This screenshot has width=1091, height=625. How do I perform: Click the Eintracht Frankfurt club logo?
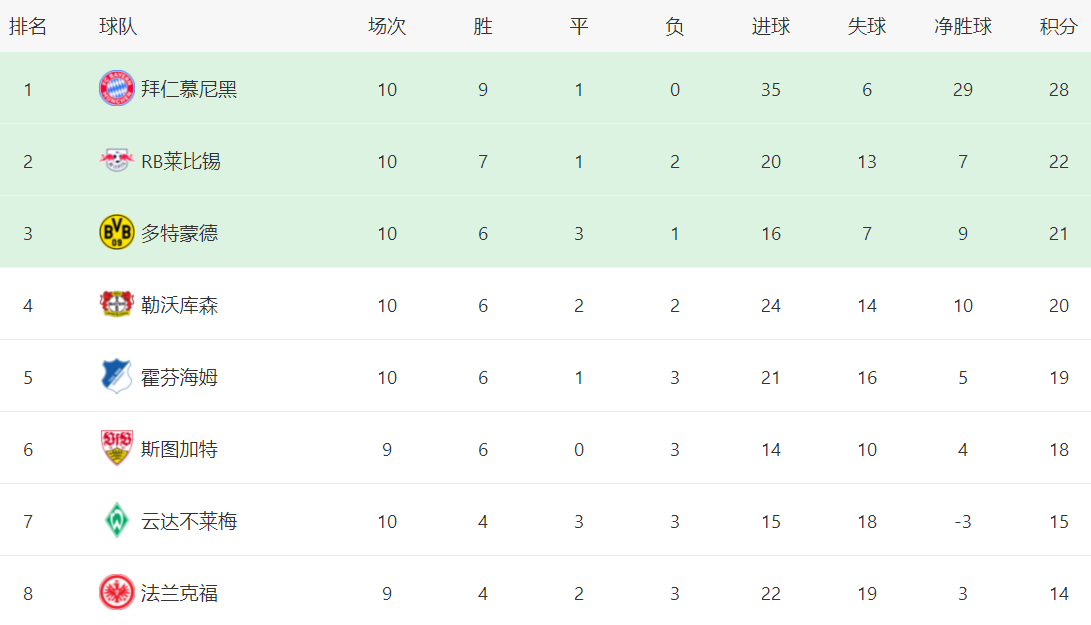click(x=117, y=593)
